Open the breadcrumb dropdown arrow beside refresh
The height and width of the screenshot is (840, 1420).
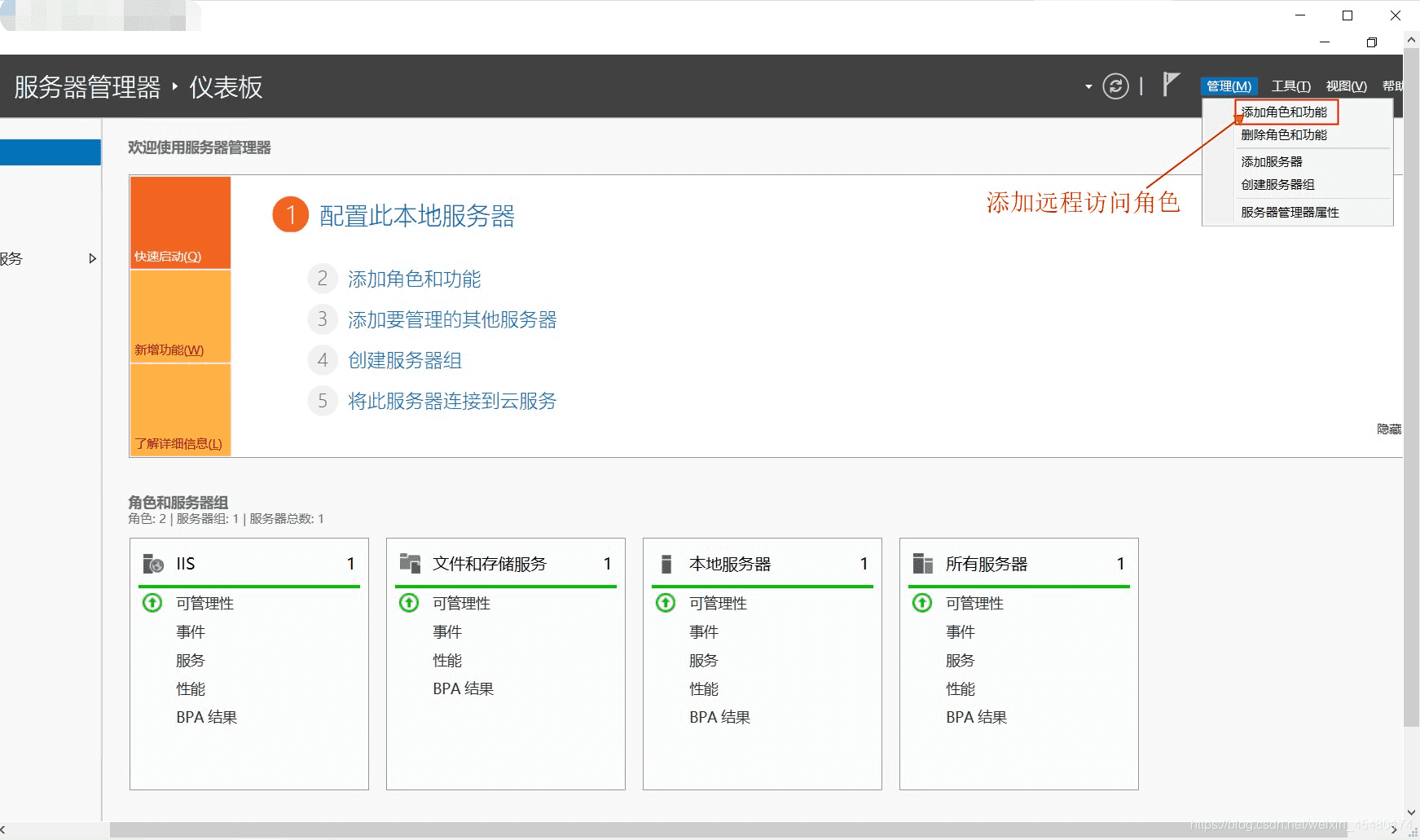pyautogui.click(x=1088, y=86)
